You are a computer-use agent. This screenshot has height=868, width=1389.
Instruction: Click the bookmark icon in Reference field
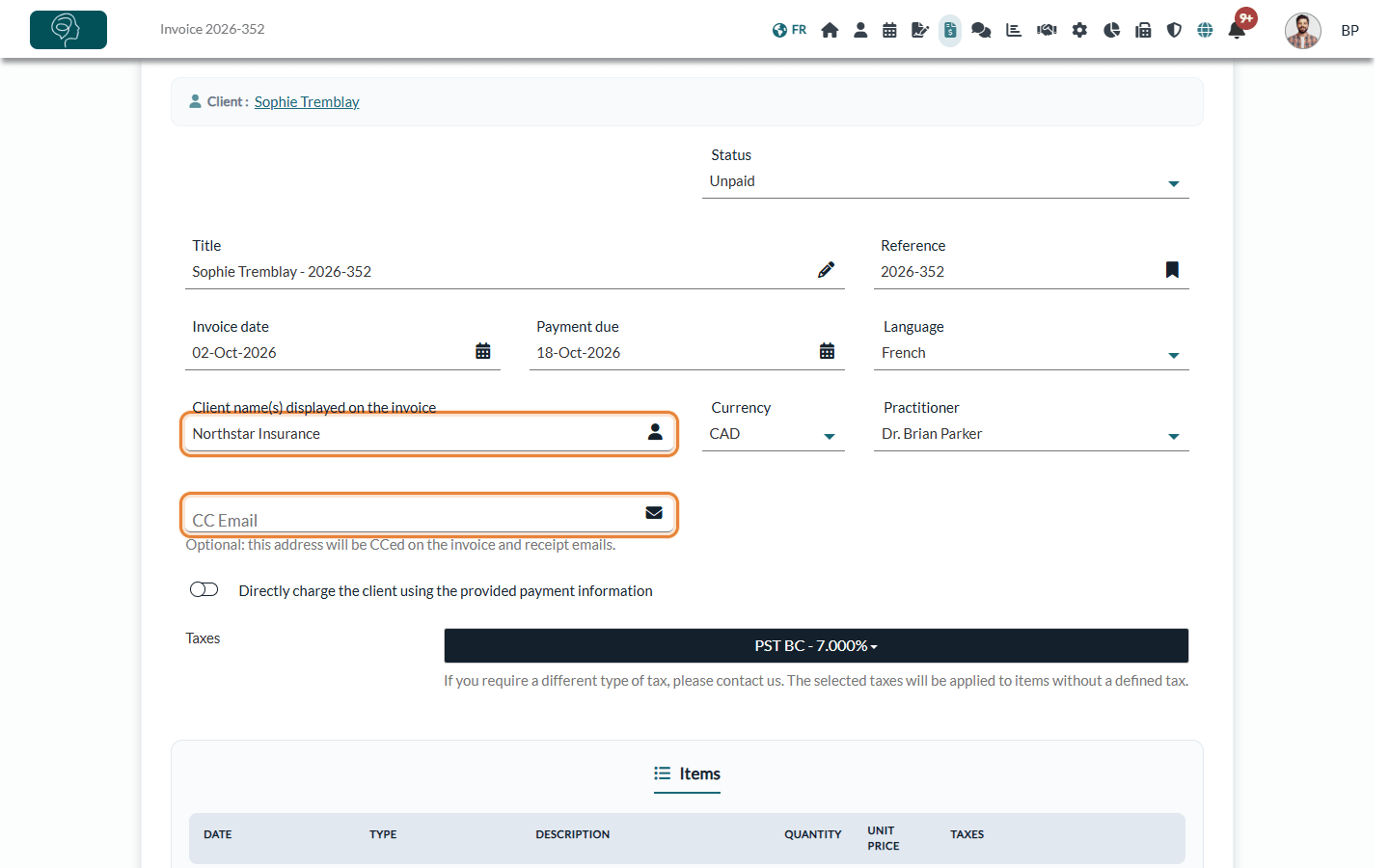[x=1172, y=270]
